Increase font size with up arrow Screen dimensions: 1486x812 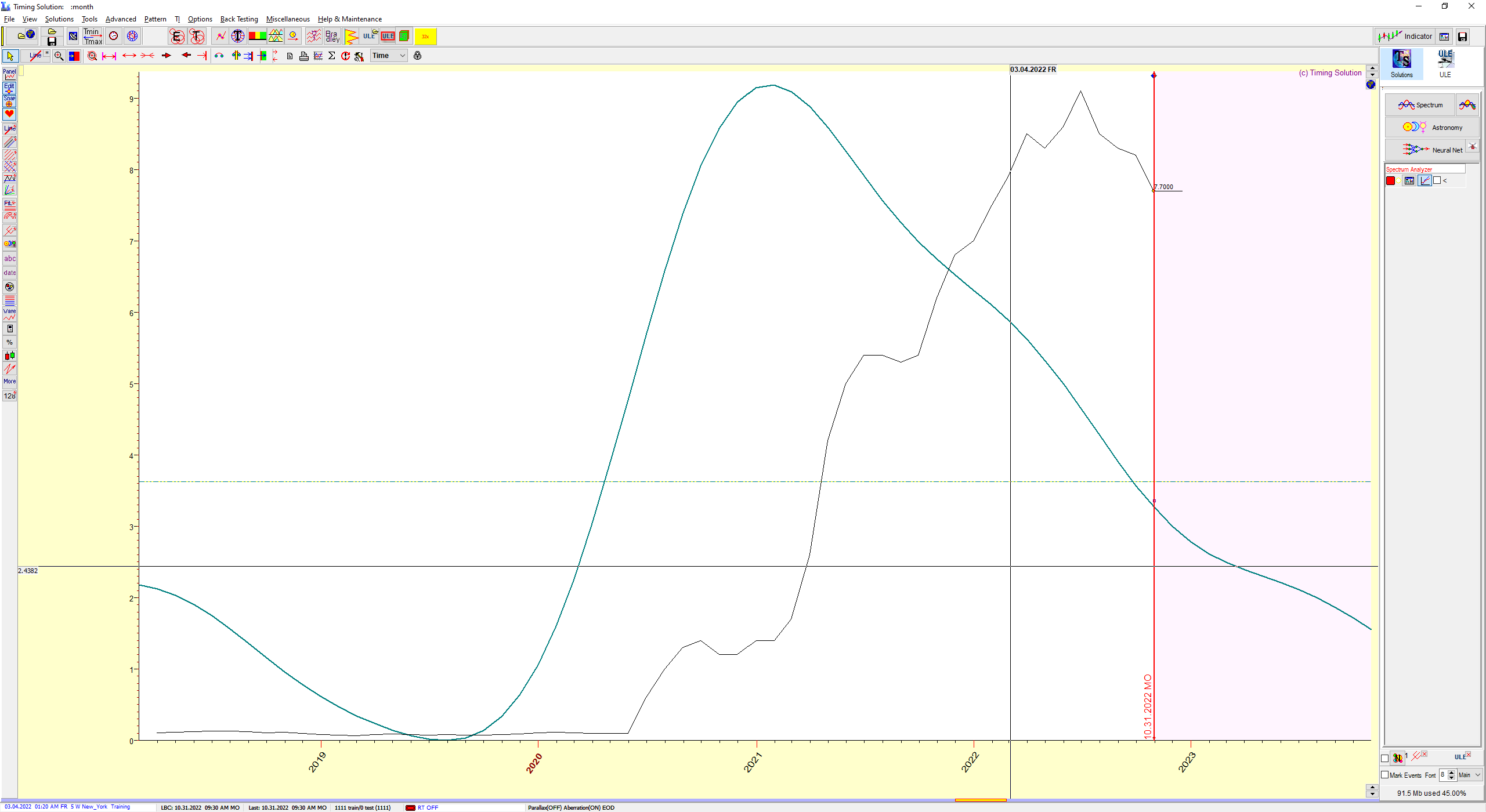click(1451, 772)
